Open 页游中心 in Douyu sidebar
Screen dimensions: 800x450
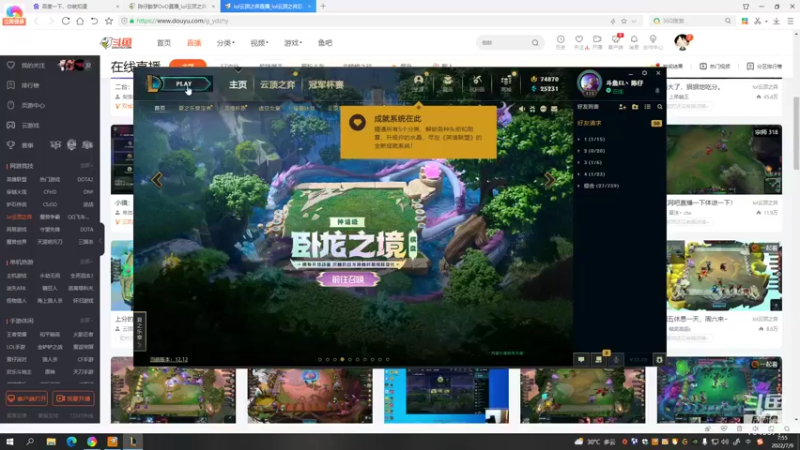coord(33,105)
